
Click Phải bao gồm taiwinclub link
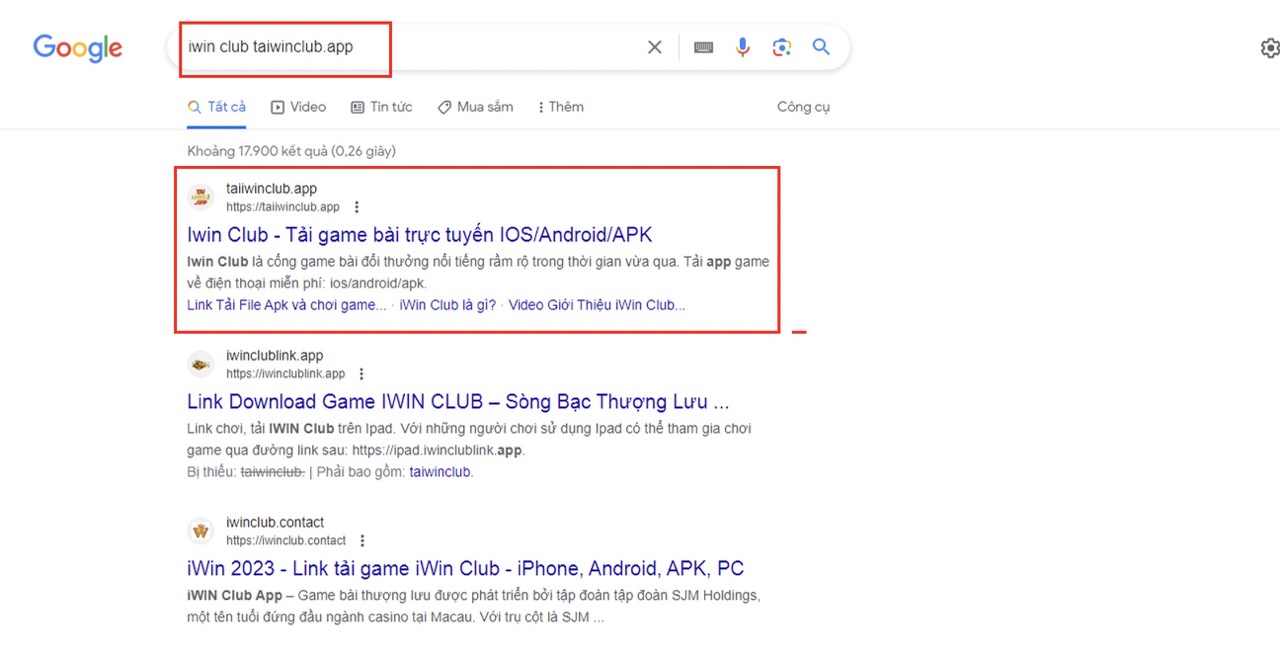441,472
